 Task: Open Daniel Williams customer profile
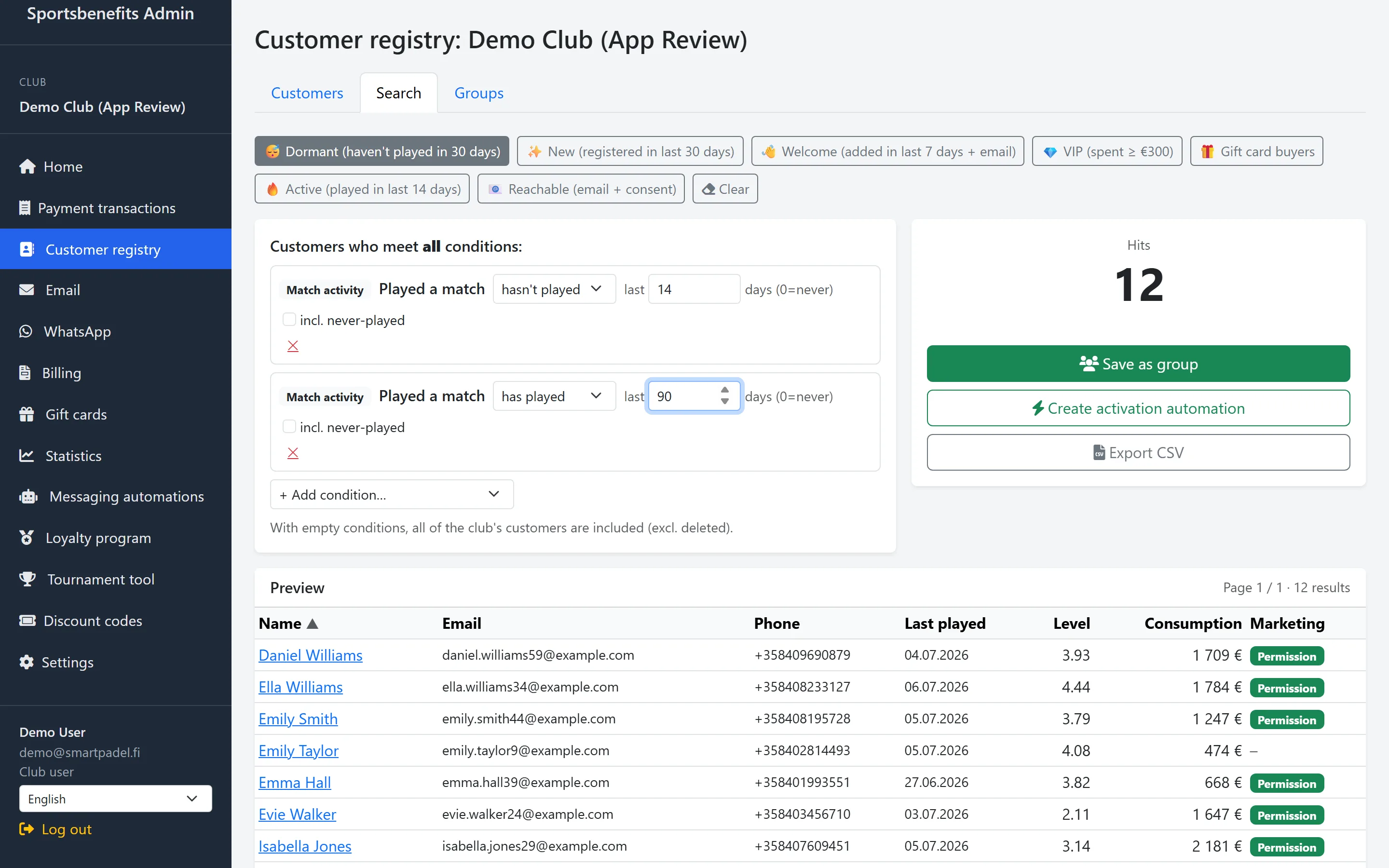311,655
